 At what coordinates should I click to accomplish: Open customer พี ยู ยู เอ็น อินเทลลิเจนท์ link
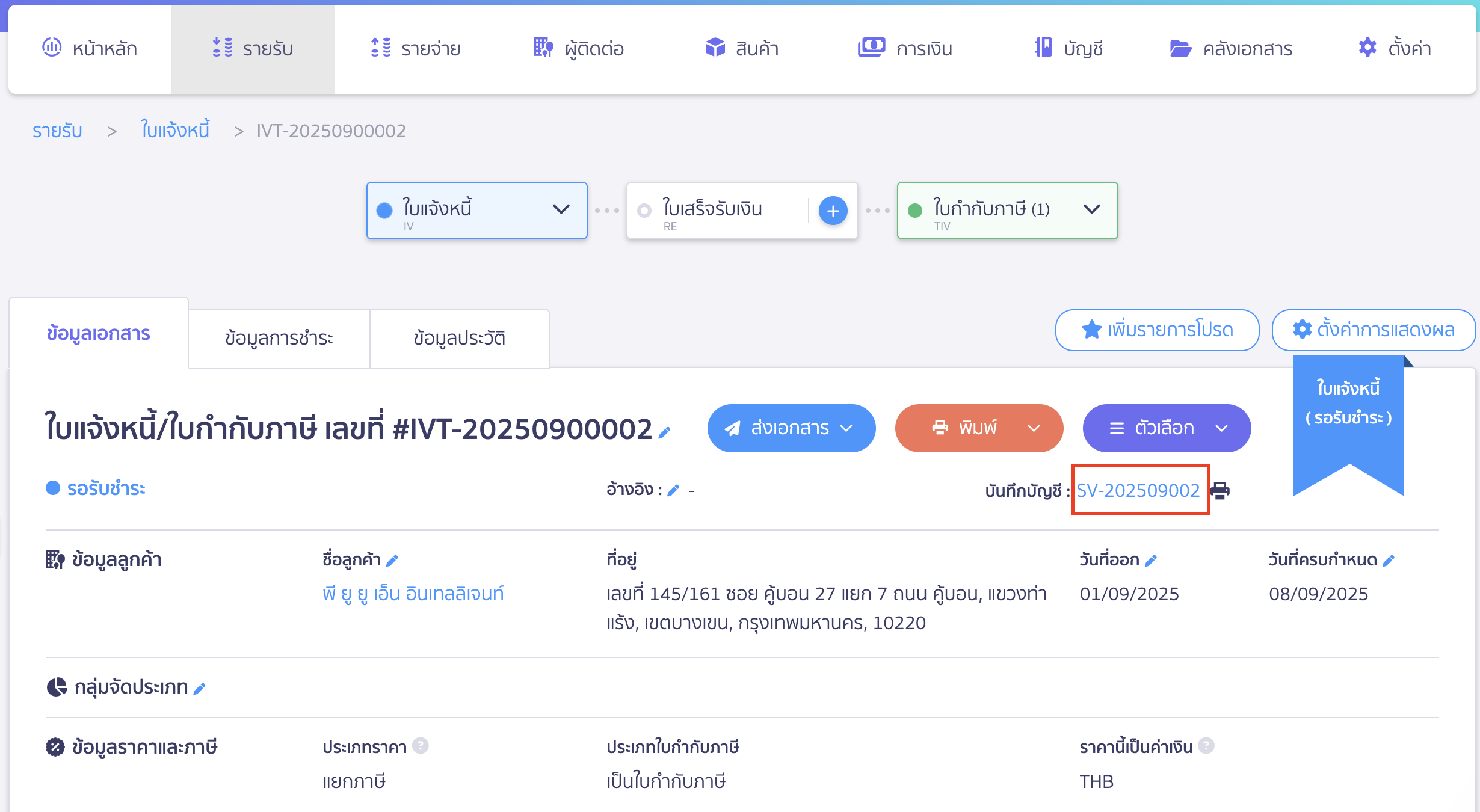tap(413, 594)
